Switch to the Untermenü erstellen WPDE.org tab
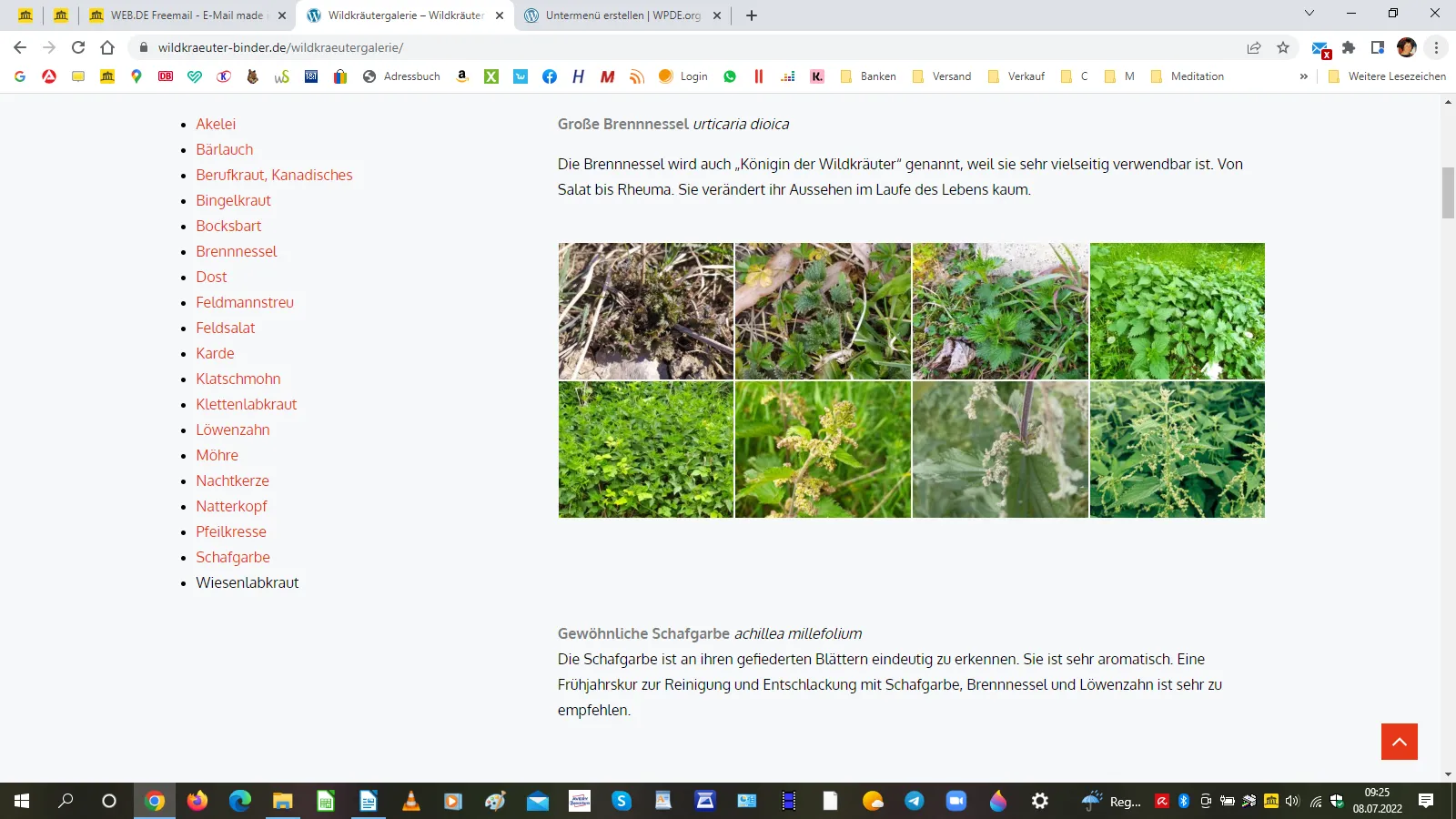The image size is (1456, 819). click(623, 15)
